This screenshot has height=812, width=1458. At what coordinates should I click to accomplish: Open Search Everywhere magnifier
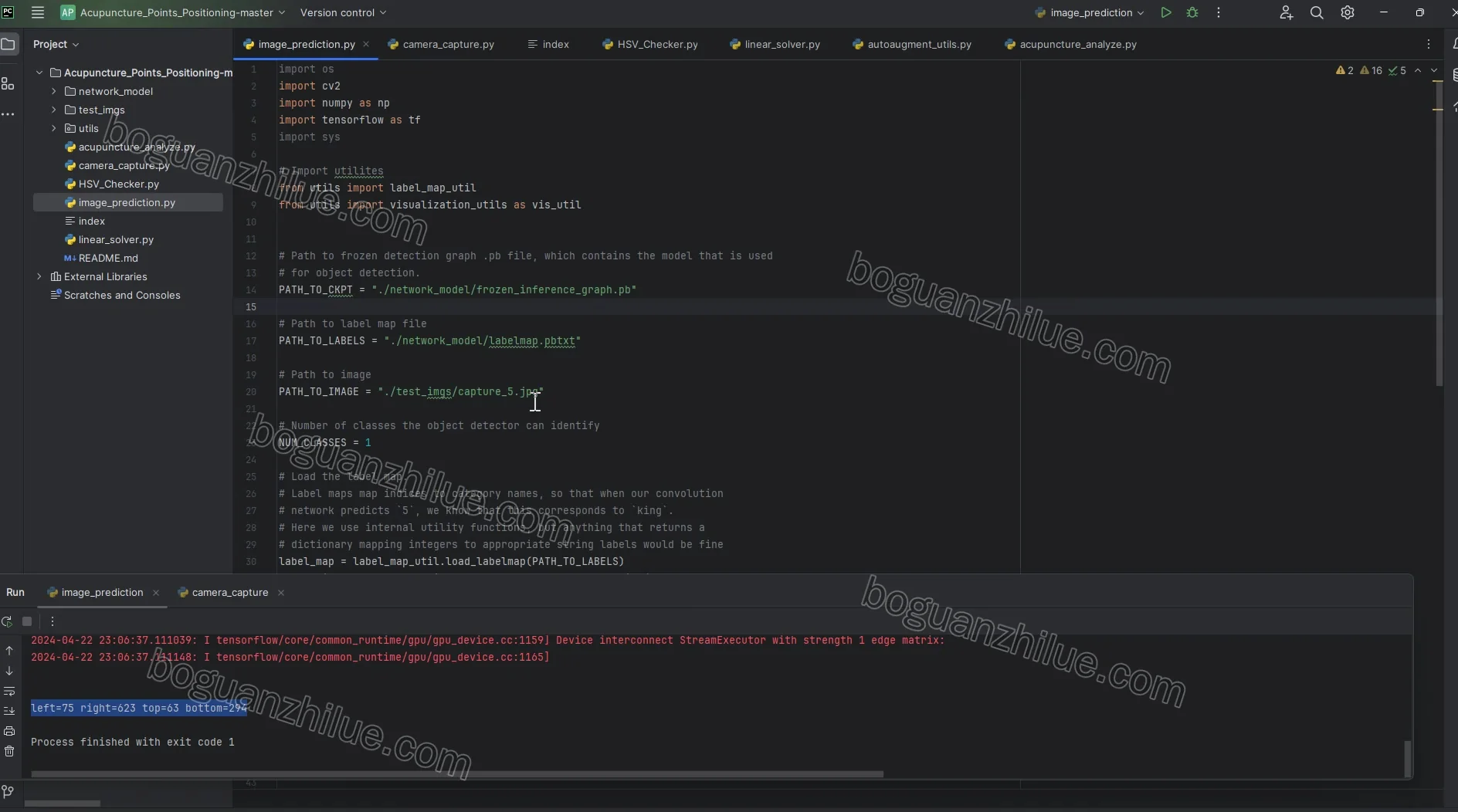click(1317, 12)
